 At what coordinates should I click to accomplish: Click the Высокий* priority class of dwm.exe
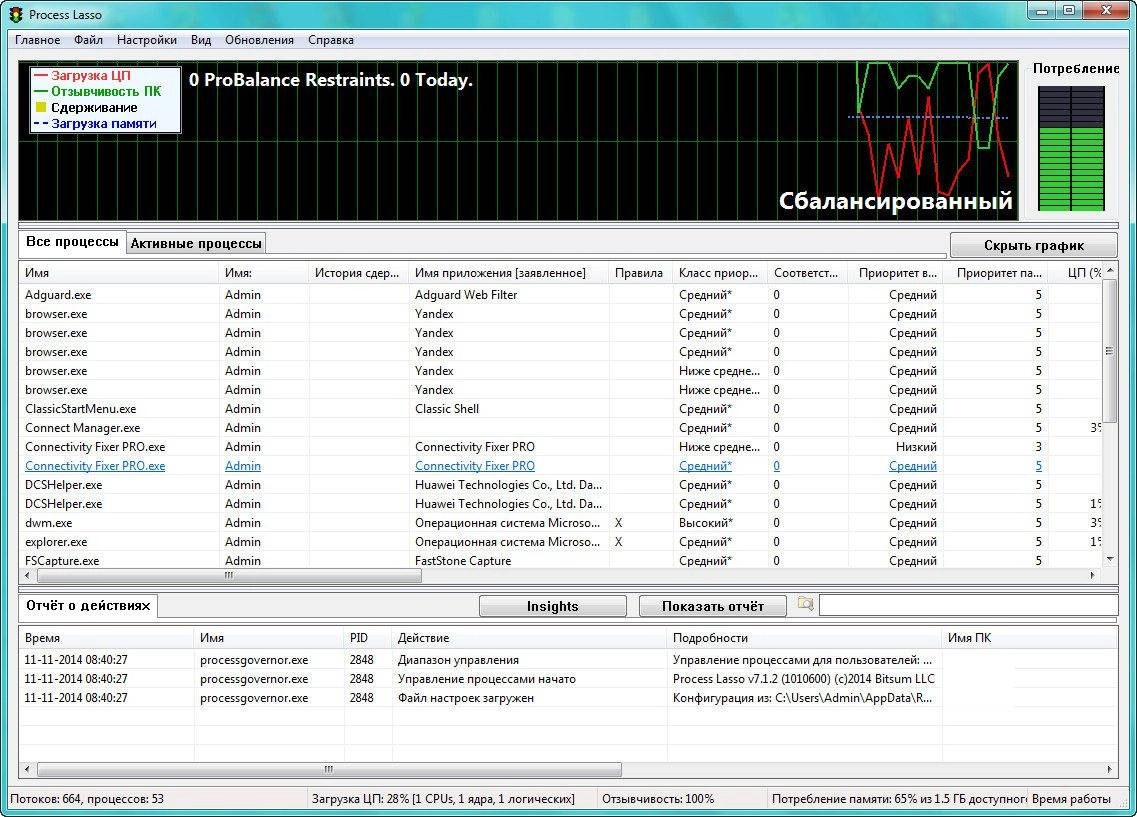pyautogui.click(x=706, y=523)
